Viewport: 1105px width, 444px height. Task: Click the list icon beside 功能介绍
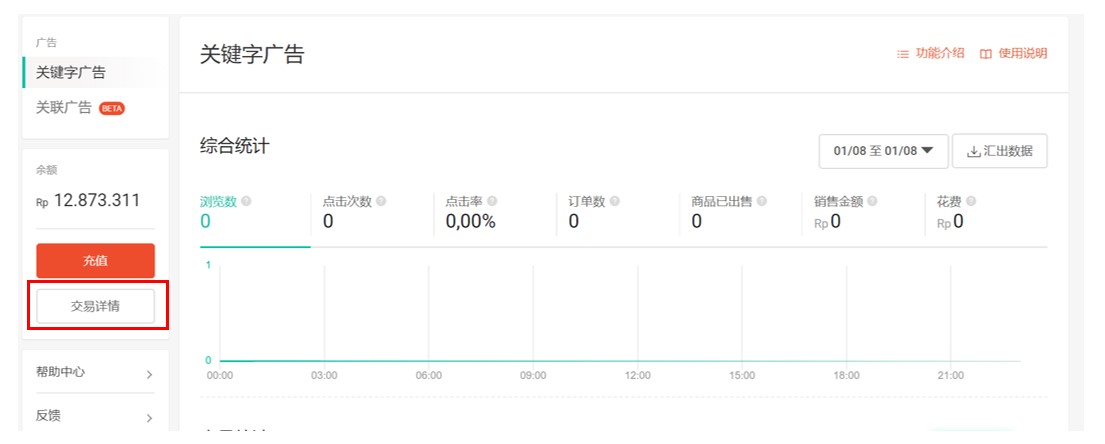[x=903, y=54]
